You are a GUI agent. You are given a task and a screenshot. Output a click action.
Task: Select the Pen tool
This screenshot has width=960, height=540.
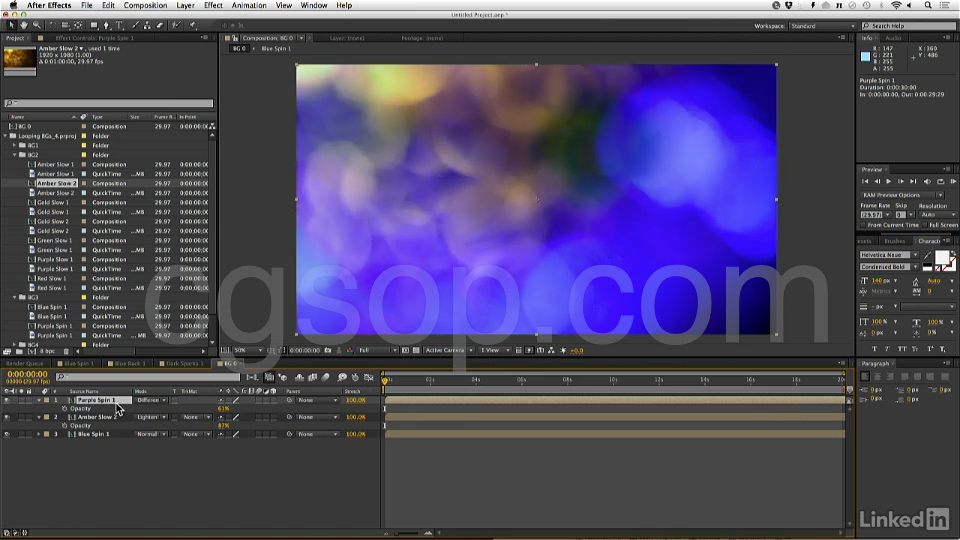click(107, 25)
